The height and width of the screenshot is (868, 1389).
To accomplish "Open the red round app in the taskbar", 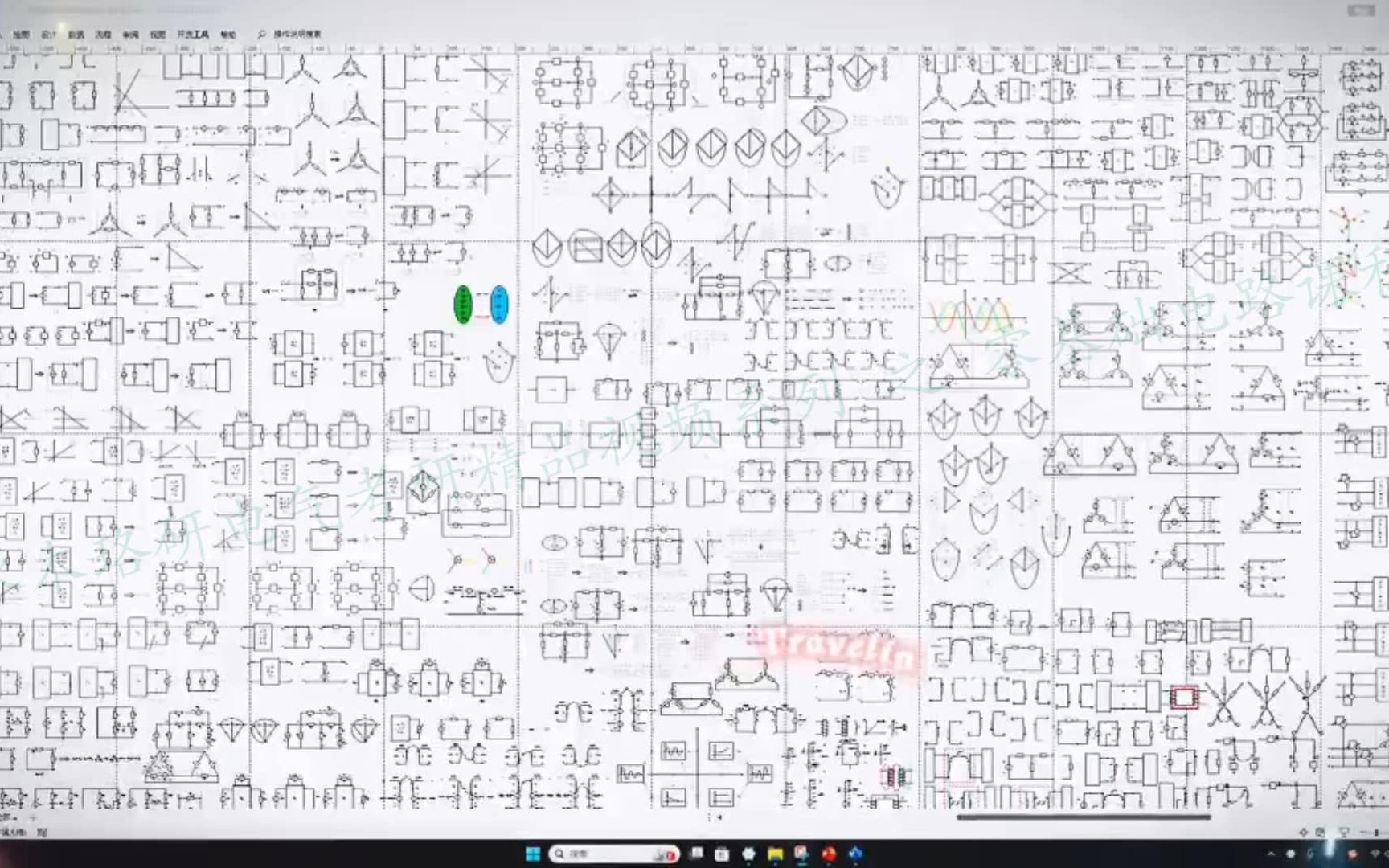I will click(829, 854).
